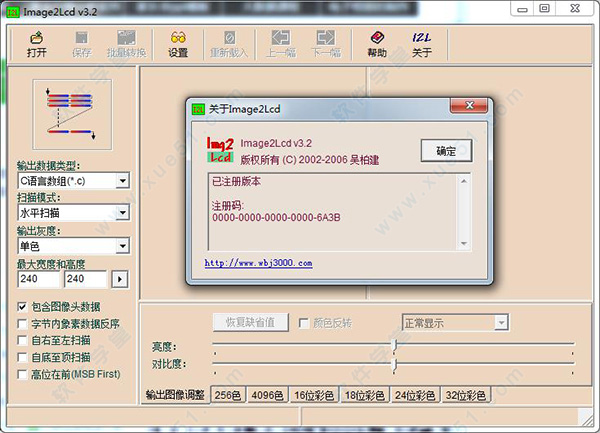Expand 输出灰度 单色 dropdown

pos(122,246)
